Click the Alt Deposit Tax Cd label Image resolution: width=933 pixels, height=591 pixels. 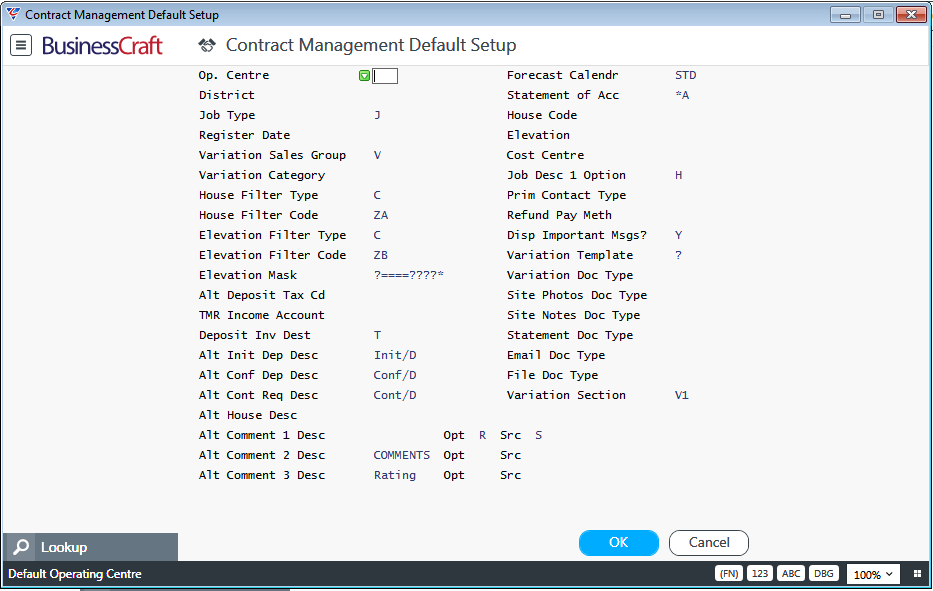262,295
